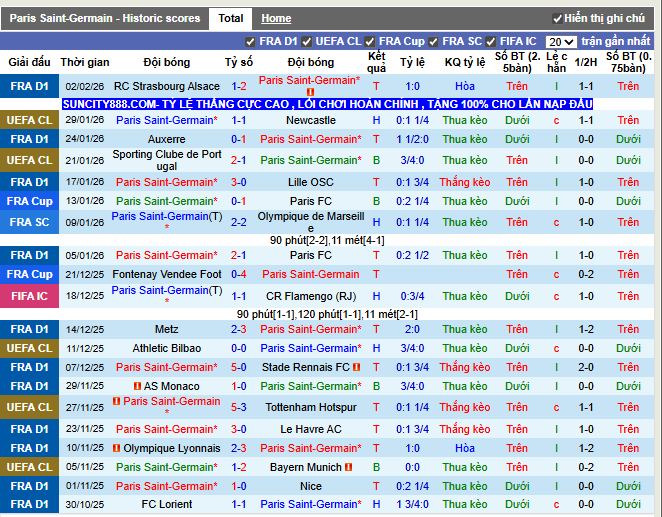Viewport: 662px width, 517px height.
Task: Open the 5-3 score against Tottenham Hotspur
Action: click(x=239, y=407)
